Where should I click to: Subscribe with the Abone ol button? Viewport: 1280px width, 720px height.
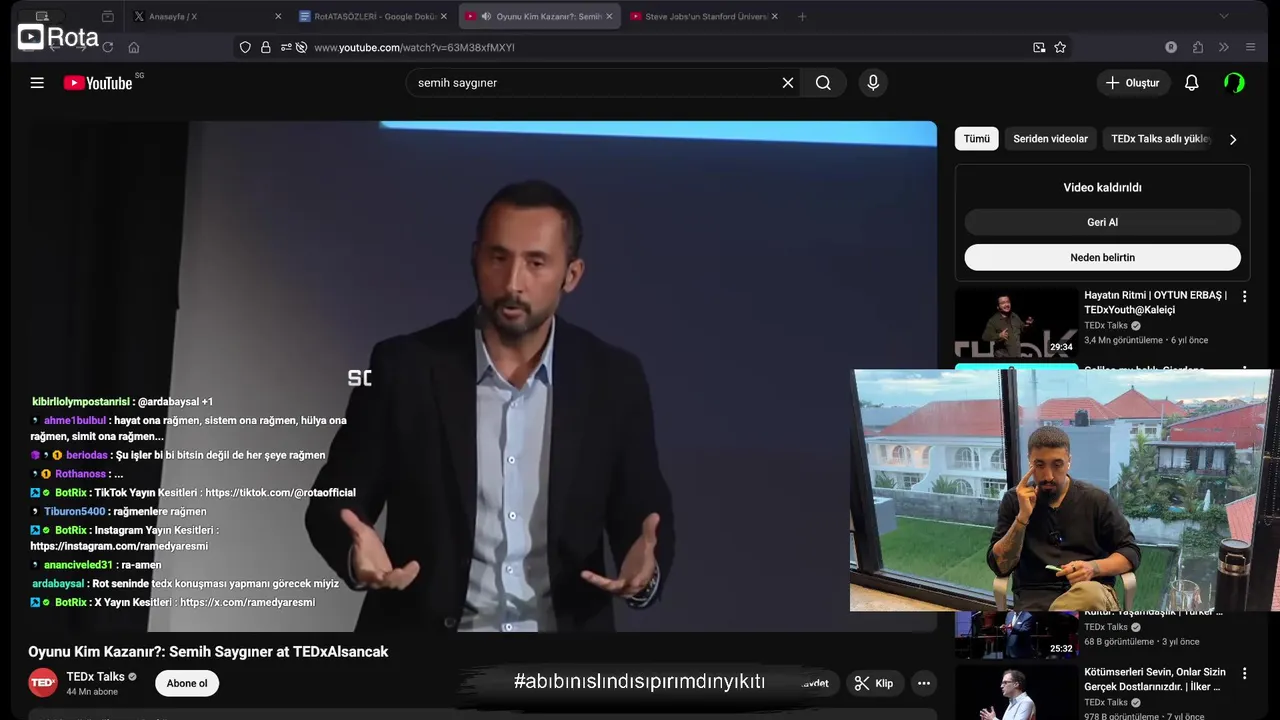187,683
